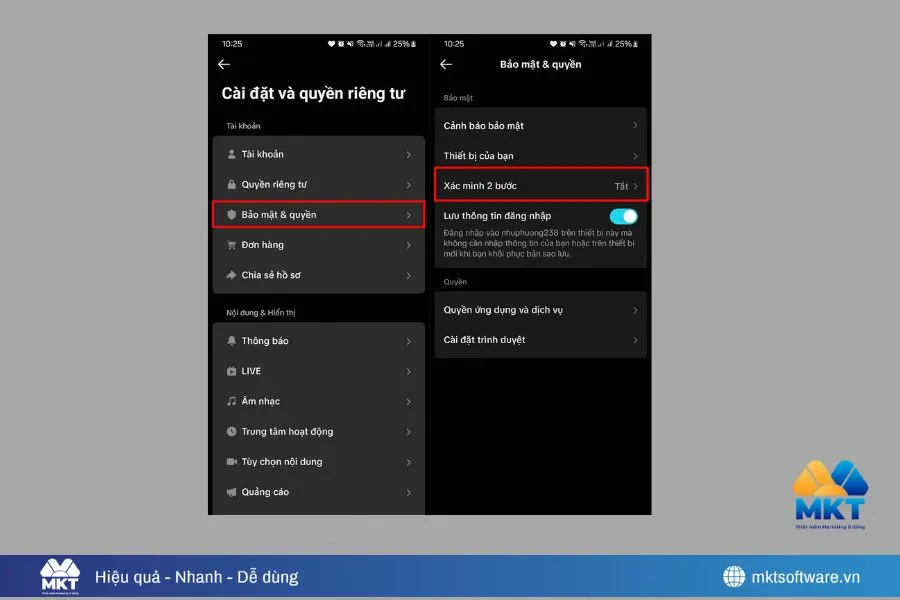The height and width of the screenshot is (600, 900).
Task: Select the shield icon for Bảo mật & quyền
Action: click(232, 214)
